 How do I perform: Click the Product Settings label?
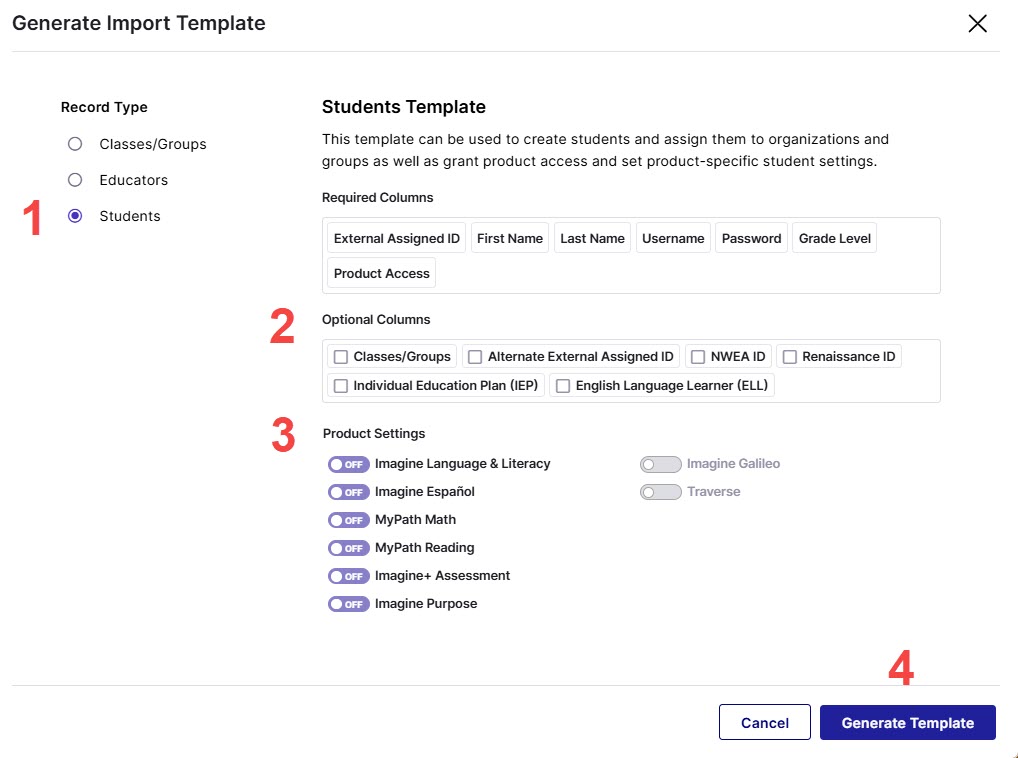tap(374, 434)
